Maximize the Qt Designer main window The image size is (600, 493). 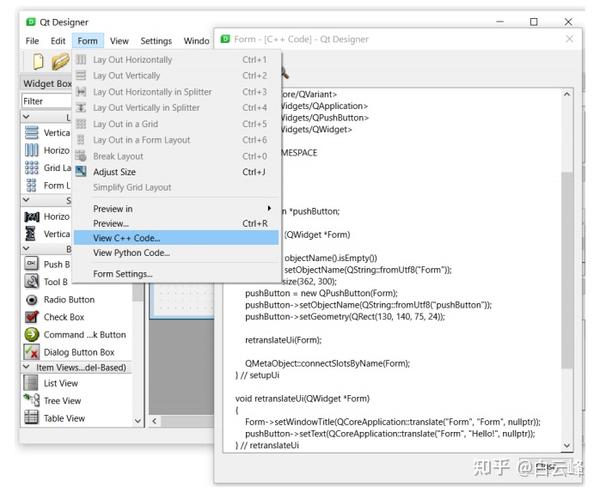click(534, 22)
